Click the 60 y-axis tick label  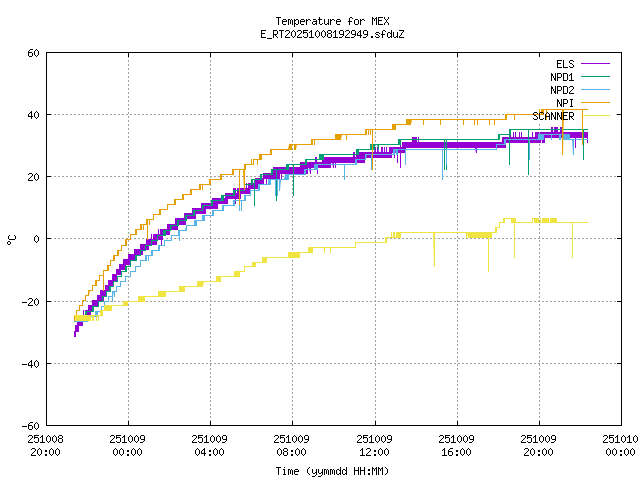click(33, 53)
